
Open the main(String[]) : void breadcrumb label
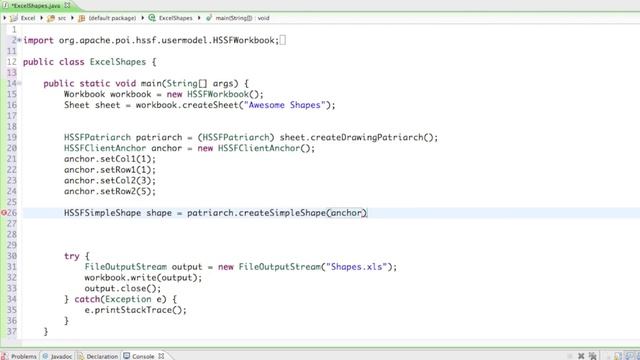[242, 18]
